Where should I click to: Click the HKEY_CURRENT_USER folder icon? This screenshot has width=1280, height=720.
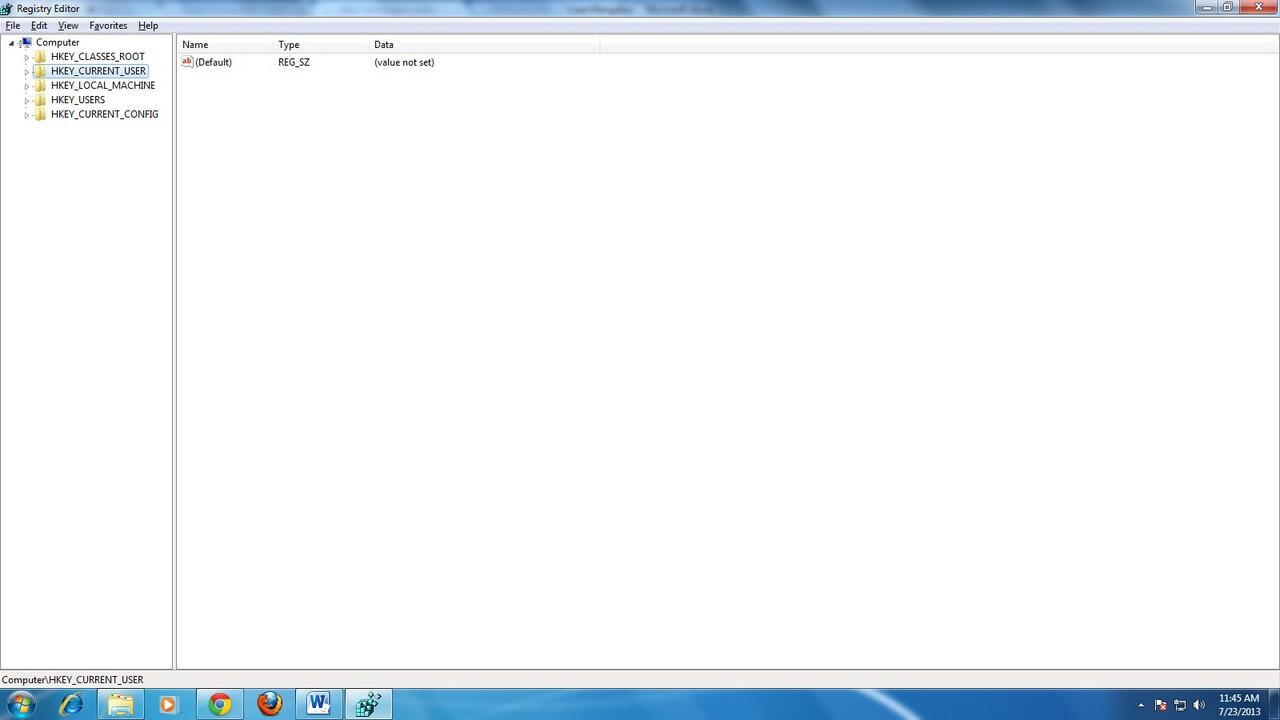pos(40,71)
